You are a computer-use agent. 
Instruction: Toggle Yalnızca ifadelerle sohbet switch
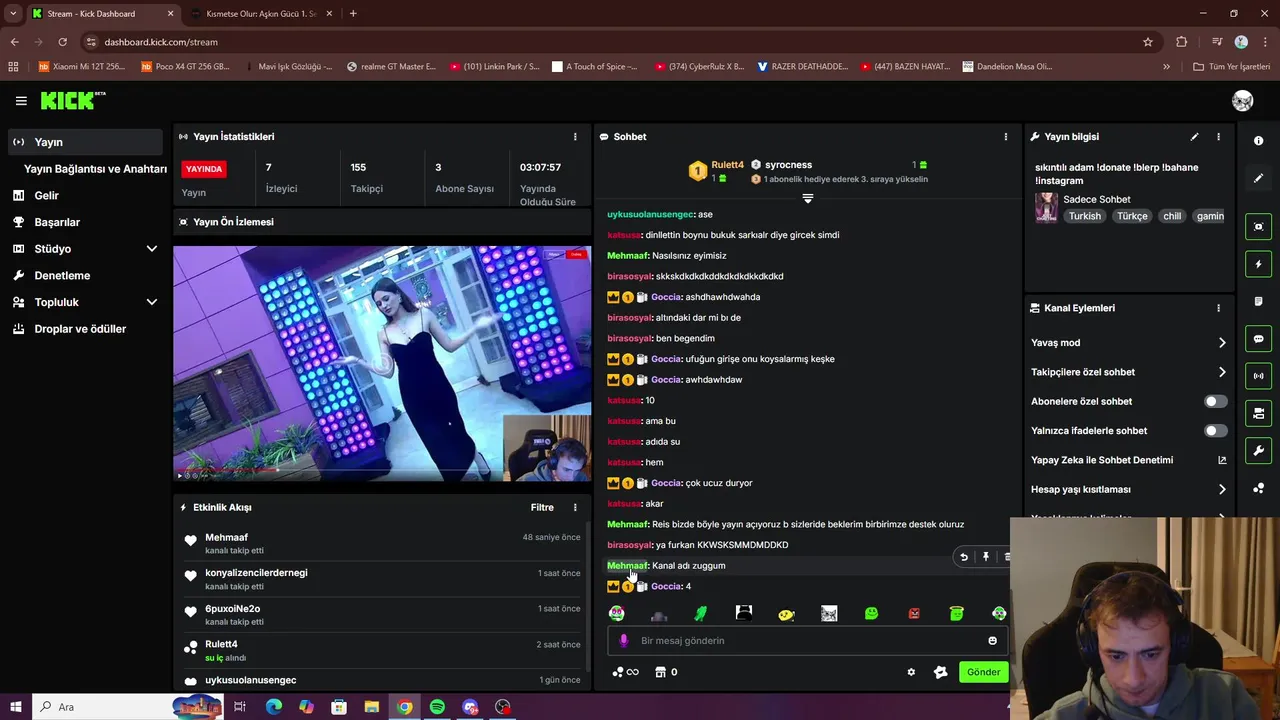click(1215, 431)
